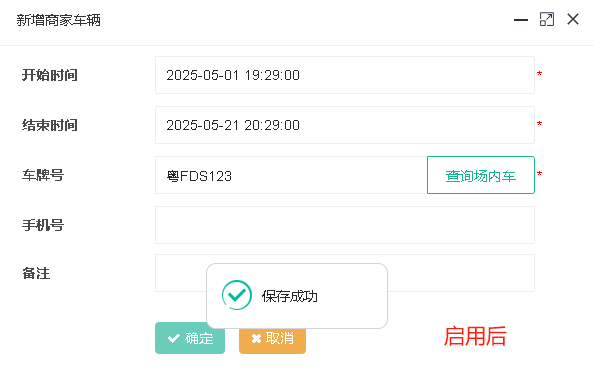Close the 新增商家车辆 dialog
The width and height of the screenshot is (594, 381).
(573, 19)
